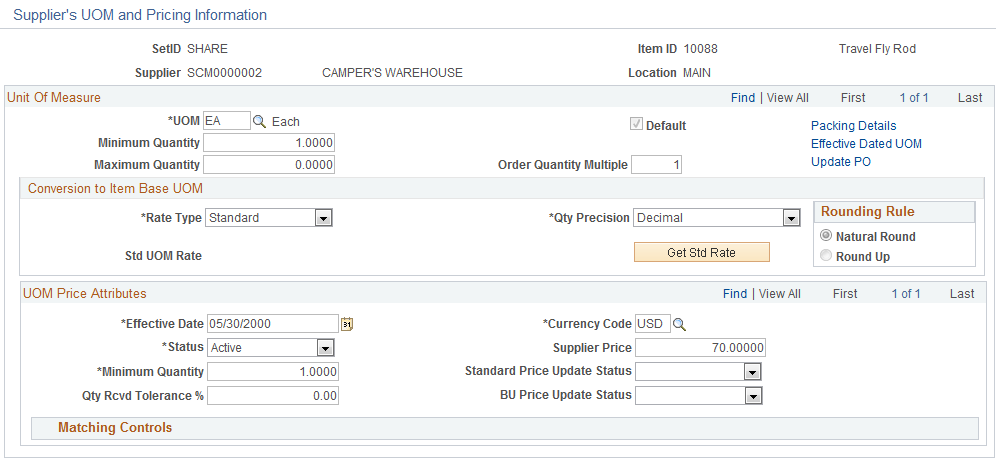Click the Unit Of Measure Minimum Quantity field

269,143
